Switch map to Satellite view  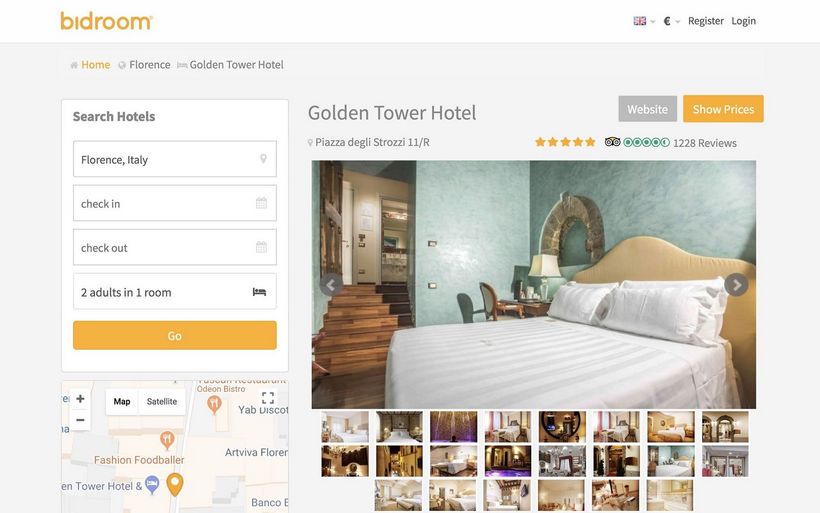click(x=162, y=402)
